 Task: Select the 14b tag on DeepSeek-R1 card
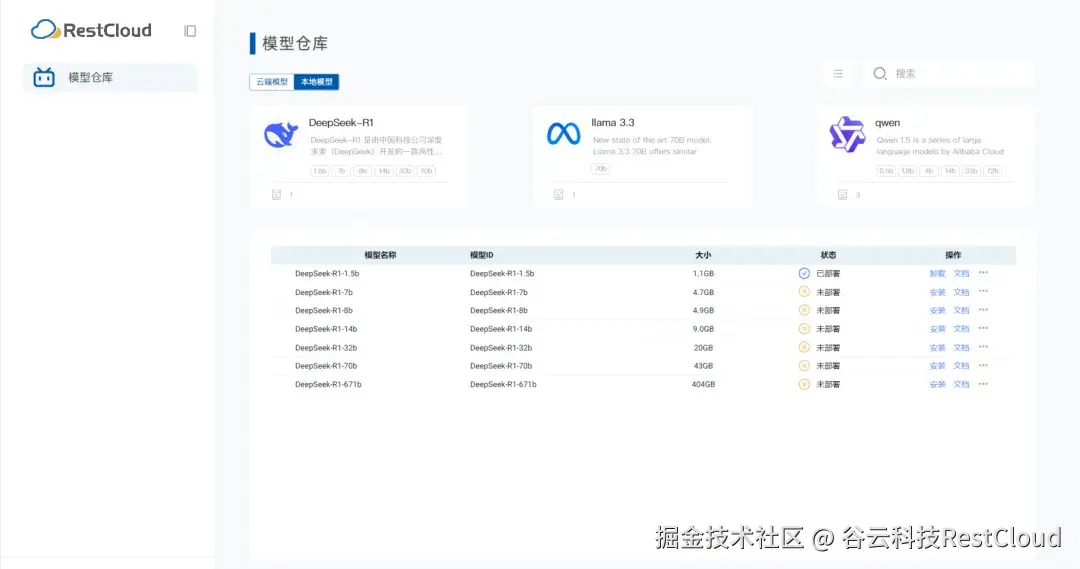pos(384,171)
